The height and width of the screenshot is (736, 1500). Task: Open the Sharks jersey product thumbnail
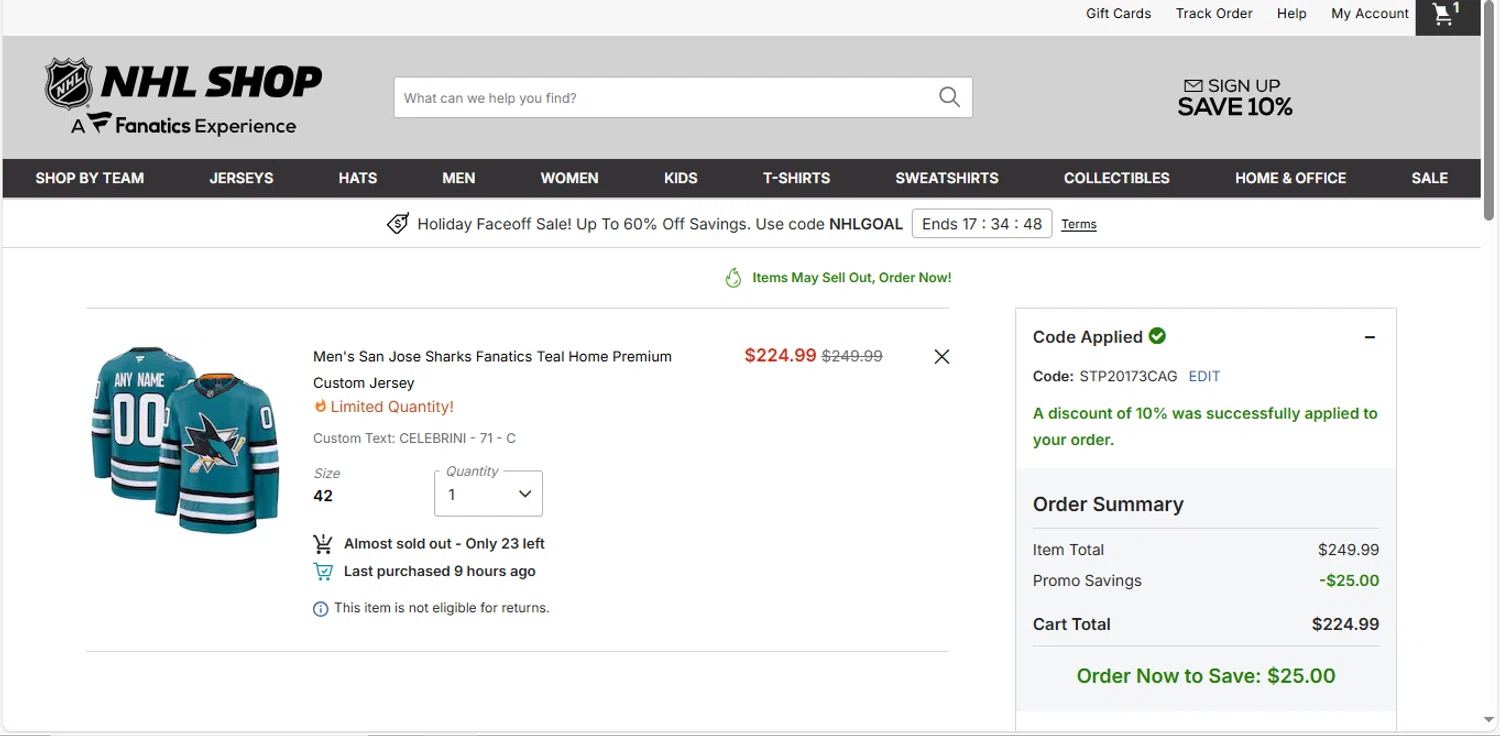185,439
